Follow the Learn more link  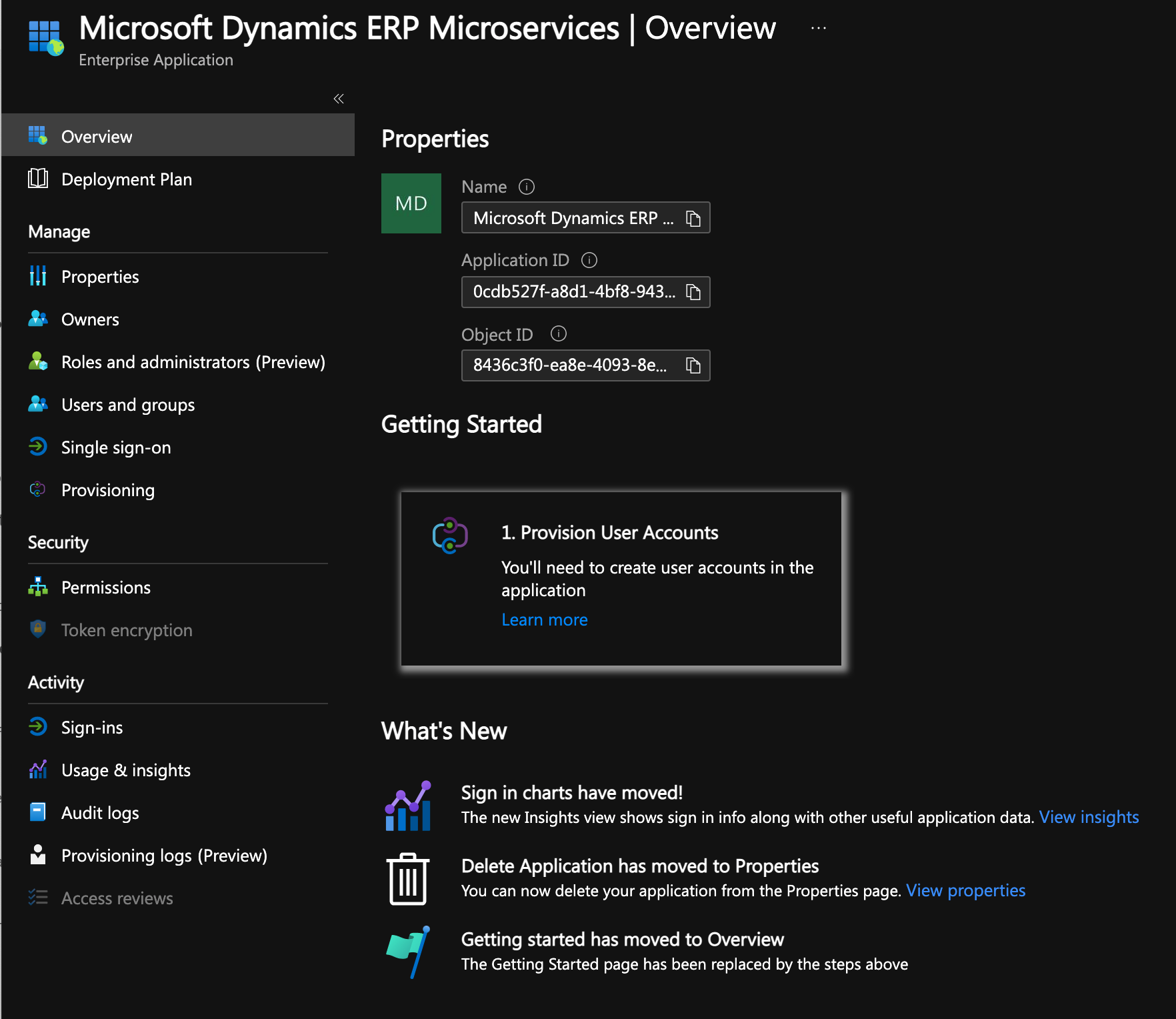coord(545,620)
